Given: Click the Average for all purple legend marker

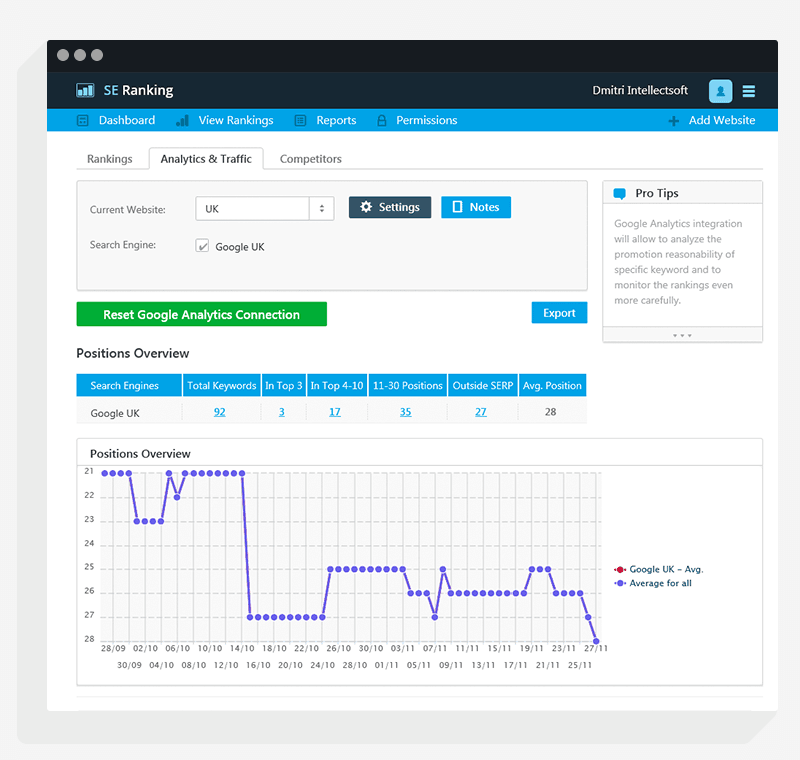Looking at the screenshot, I should click(x=620, y=583).
